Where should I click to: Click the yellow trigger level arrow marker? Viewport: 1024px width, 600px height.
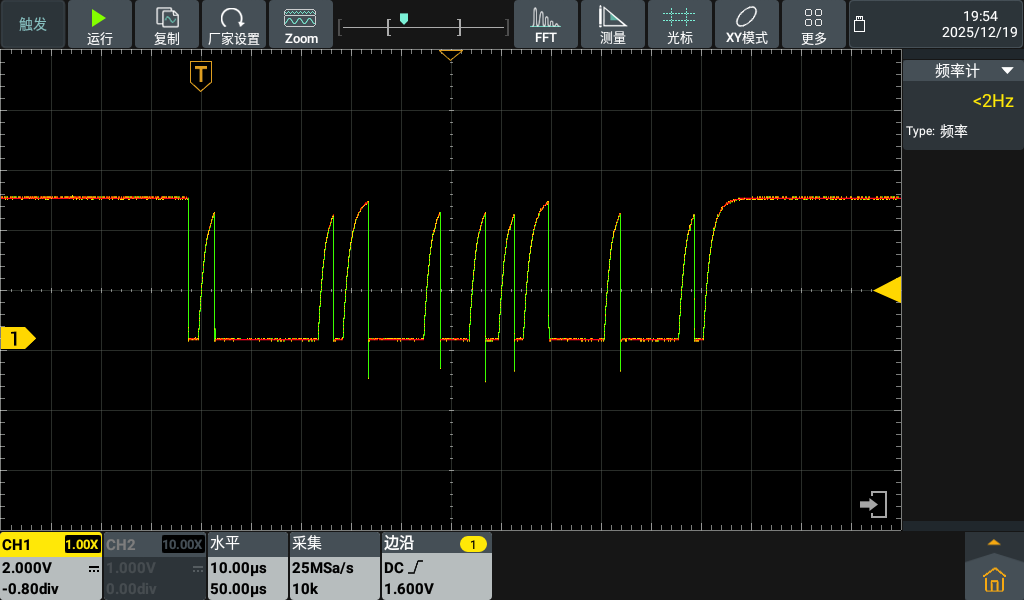tap(887, 290)
